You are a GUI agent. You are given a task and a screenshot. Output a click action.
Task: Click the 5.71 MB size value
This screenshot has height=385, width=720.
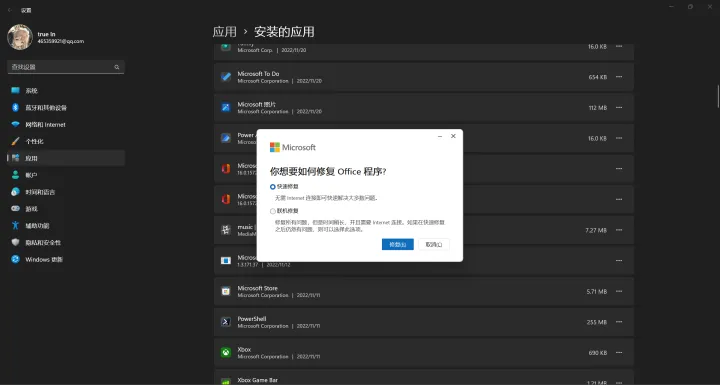coord(596,292)
